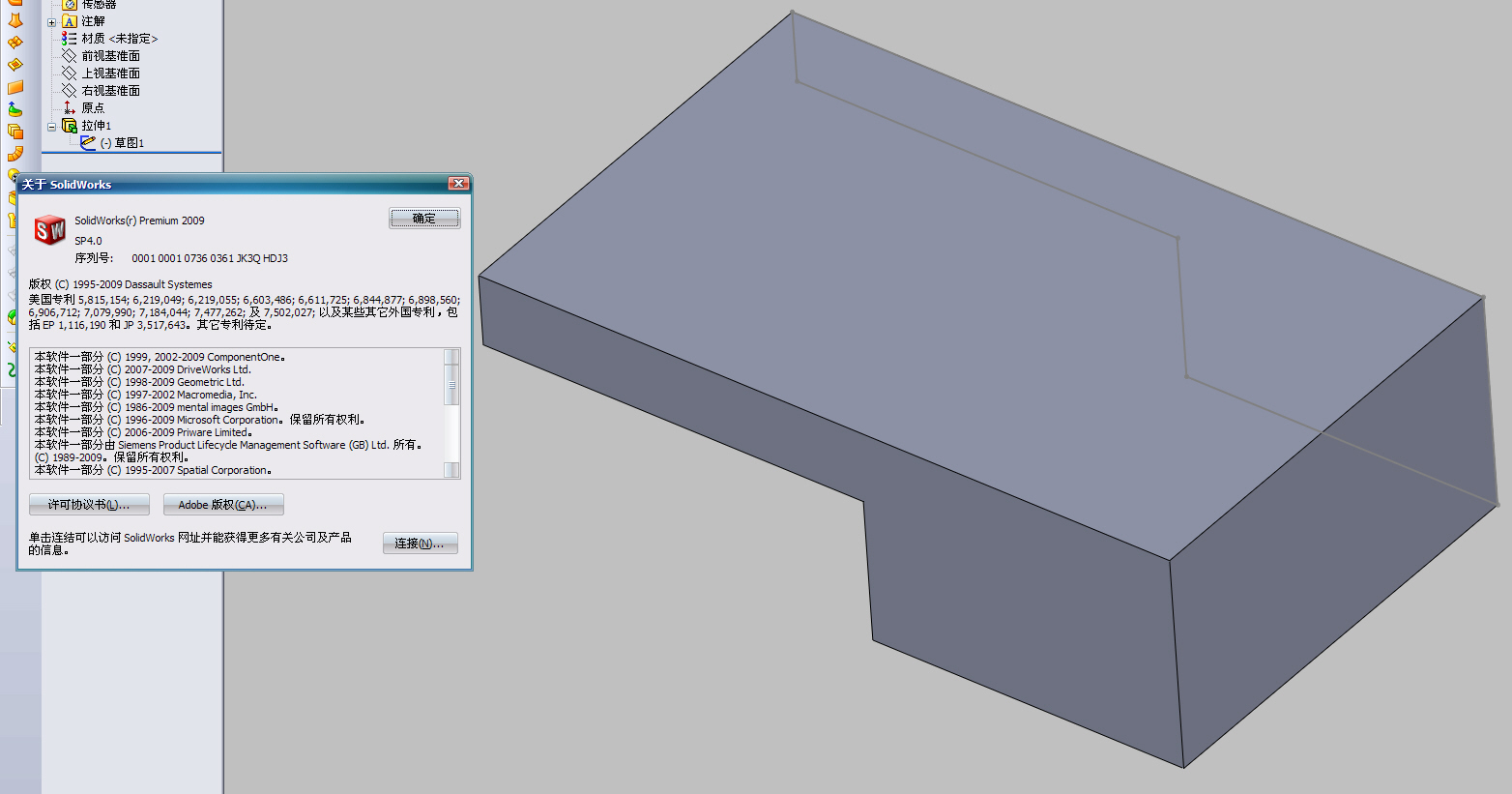Collapse the 拉伸1 feature node
1512x794 pixels.
point(52,126)
